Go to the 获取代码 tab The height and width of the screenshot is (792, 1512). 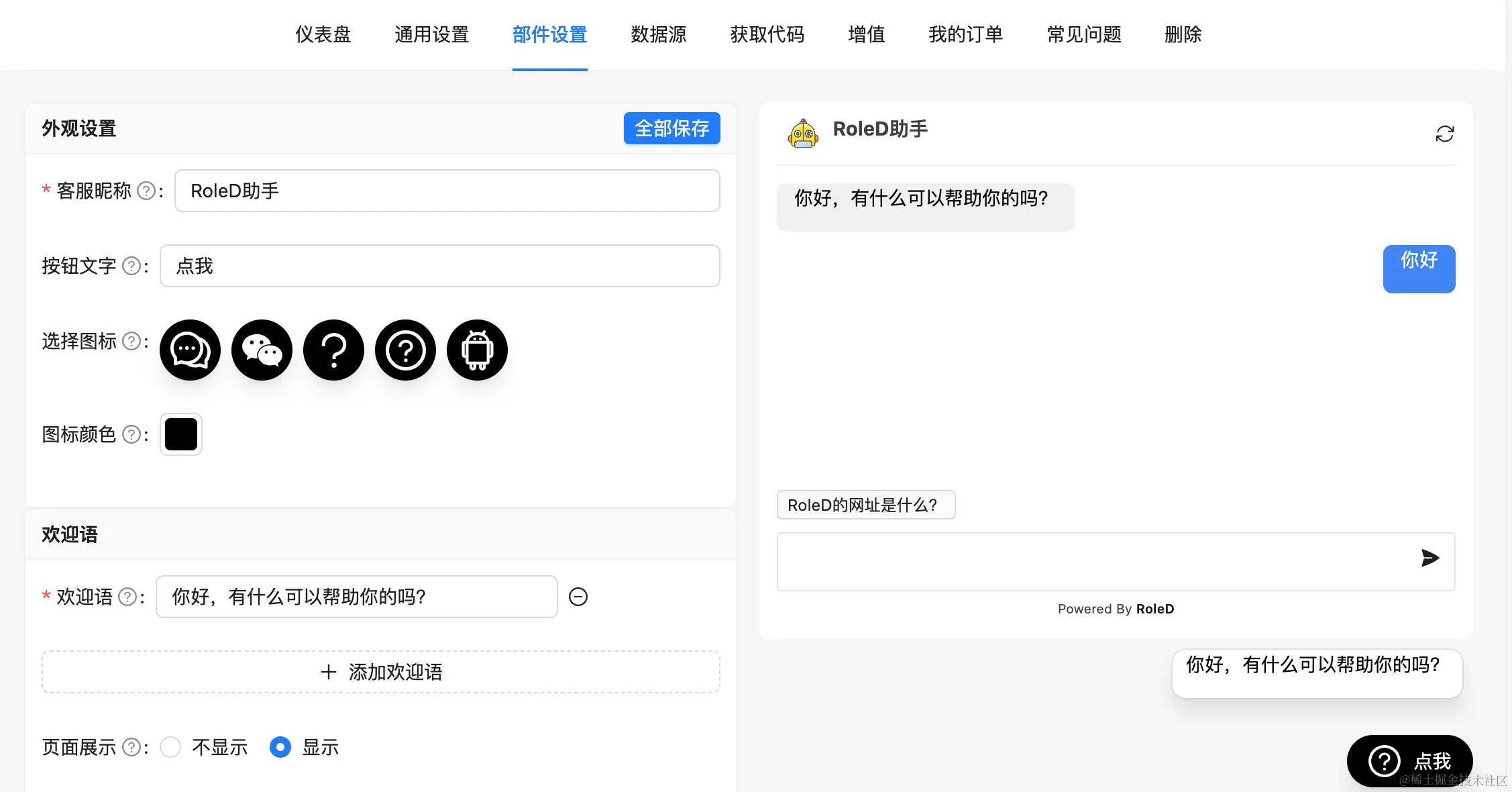coord(767,34)
